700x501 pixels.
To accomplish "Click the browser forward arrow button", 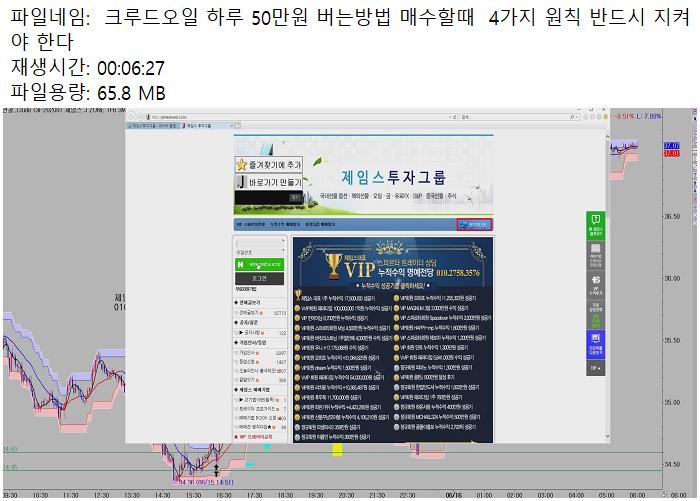I will click(140, 117).
